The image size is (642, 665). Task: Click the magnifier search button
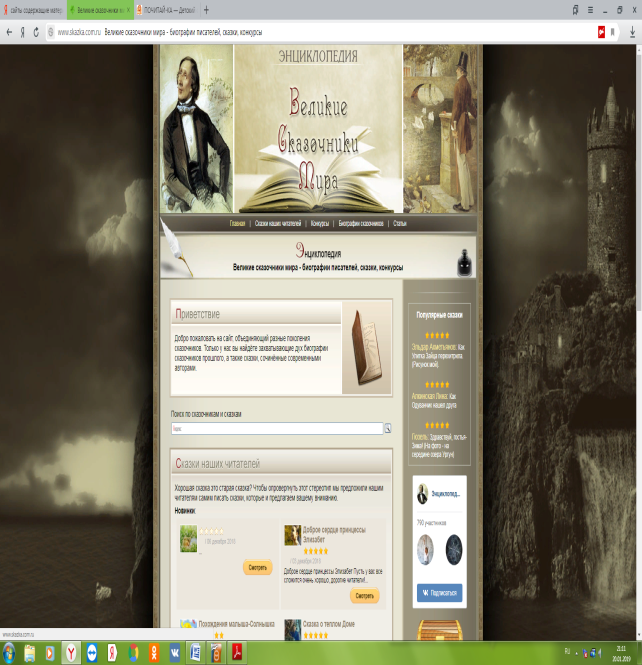388,429
